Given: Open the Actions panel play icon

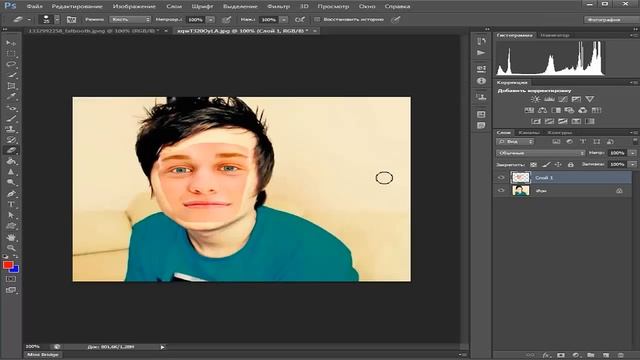Looking at the screenshot, I should (x=481, y=53).
